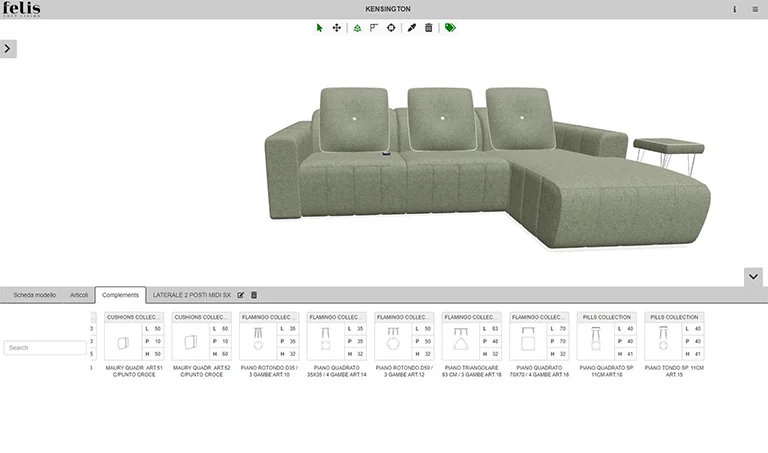The width and height of the screenshot is (768, 453).
Task: Select Piano Tondo SP. 11cm Pills card
Action: coord(674,345)
